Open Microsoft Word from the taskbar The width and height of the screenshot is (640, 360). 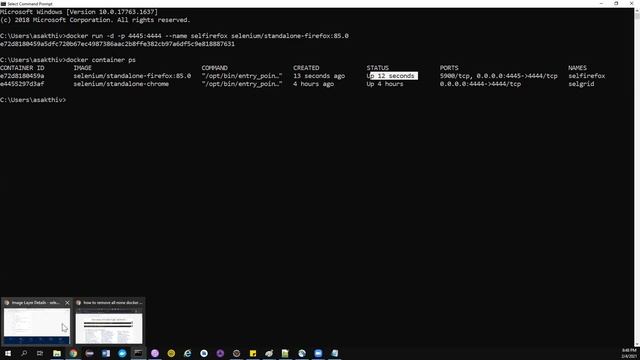(106, 353)
